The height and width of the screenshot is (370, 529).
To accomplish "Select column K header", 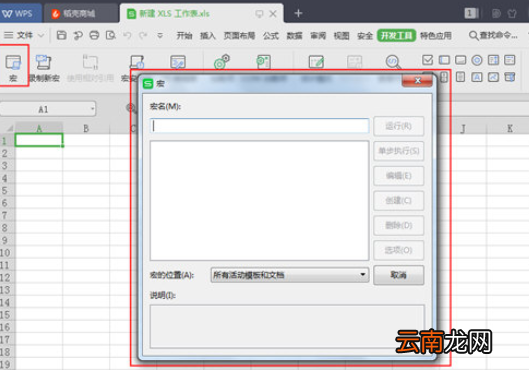I will click(x=510, y=128).
